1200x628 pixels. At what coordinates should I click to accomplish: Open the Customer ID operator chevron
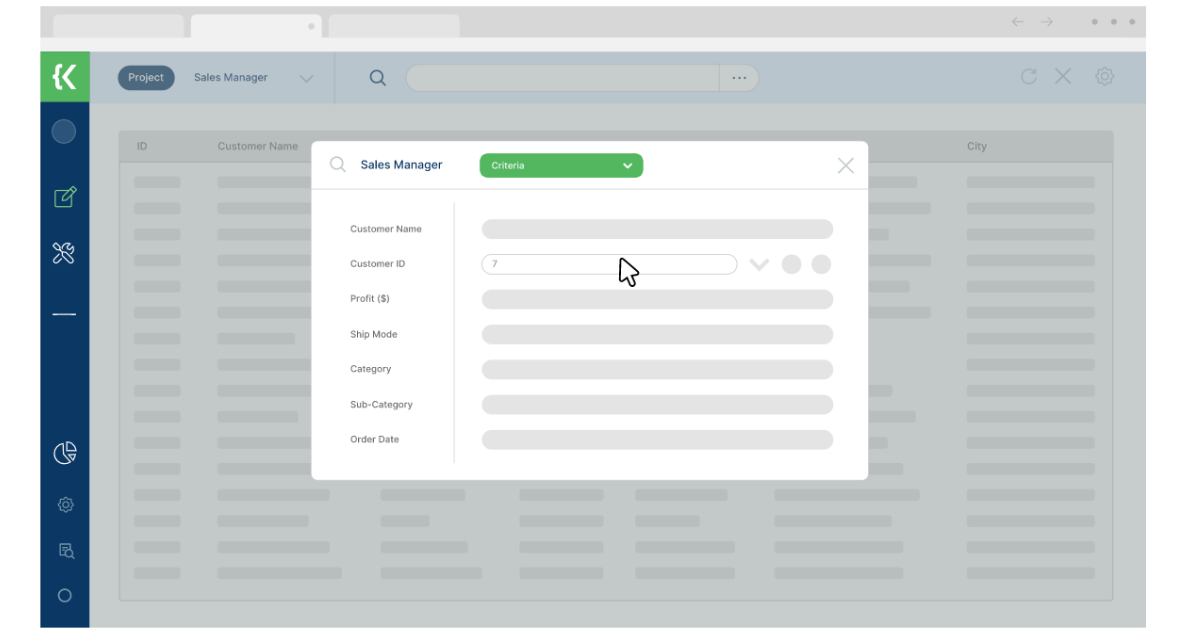click(759, 265)
